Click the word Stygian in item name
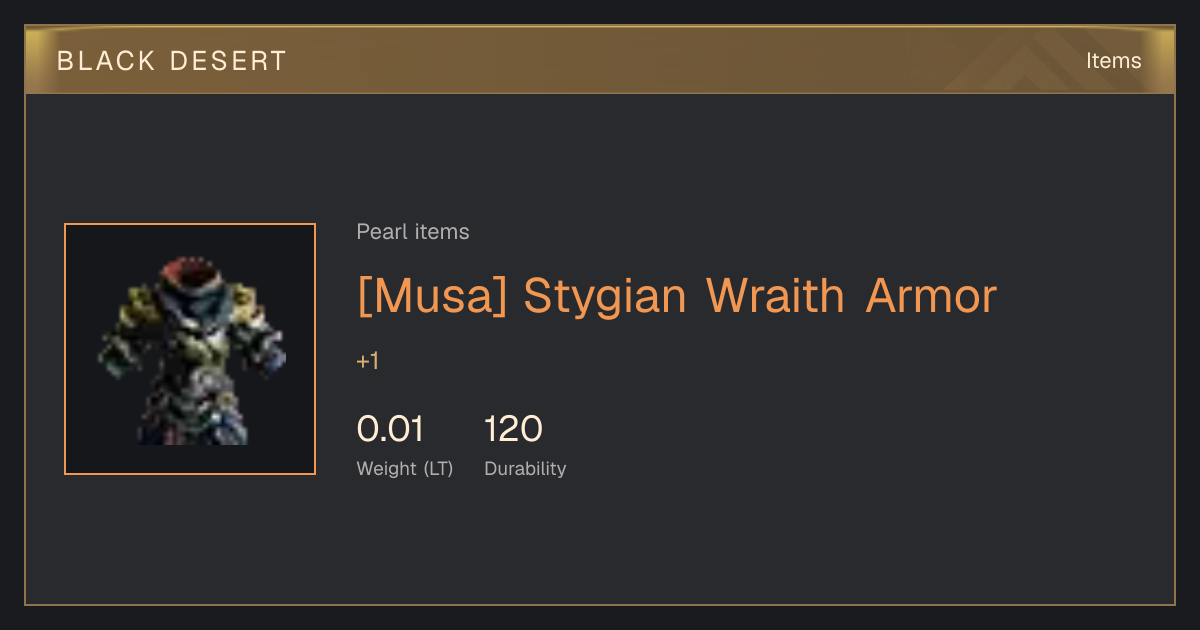The image size is (1200, 630). coord(605,298)
